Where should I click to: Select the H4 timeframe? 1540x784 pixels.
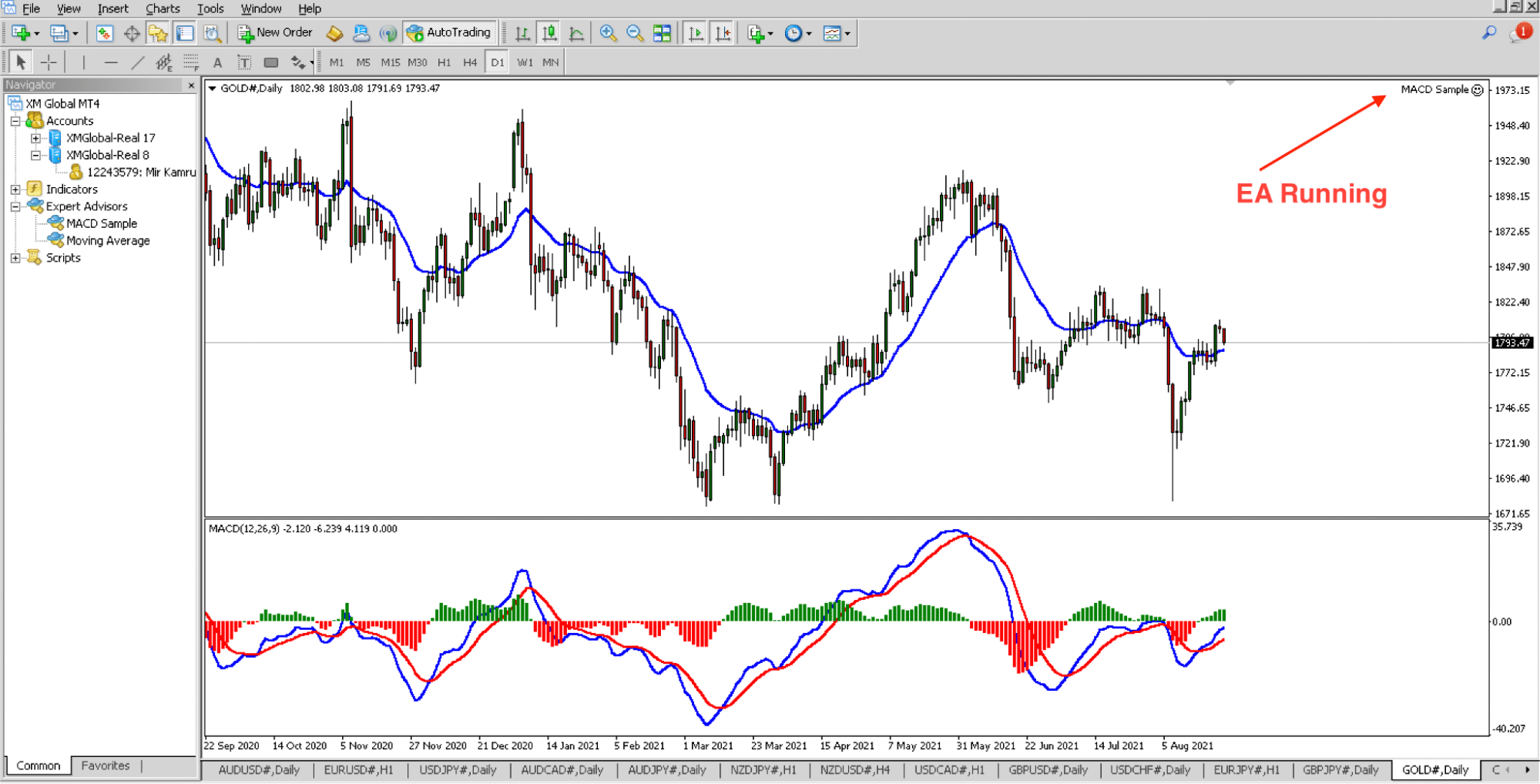coord(470,62)
